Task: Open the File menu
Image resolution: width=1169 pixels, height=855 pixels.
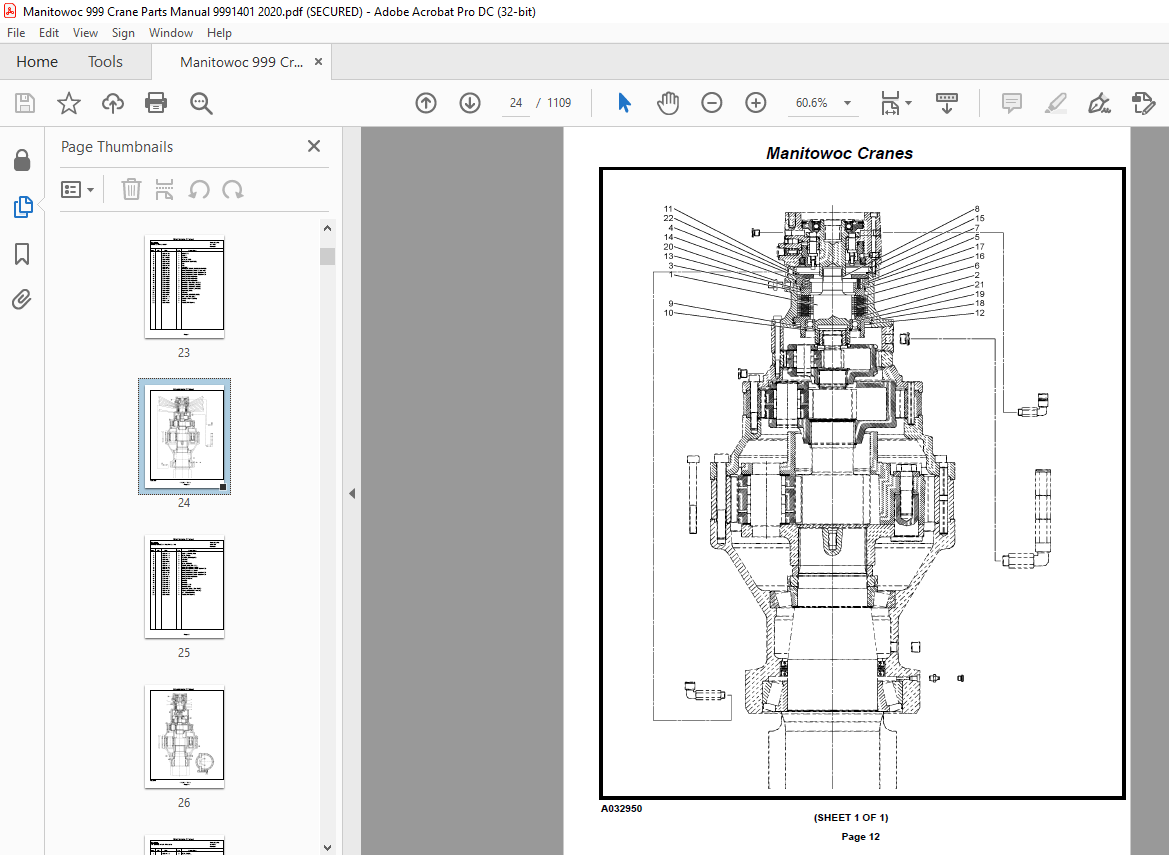Action: [16, 33]
